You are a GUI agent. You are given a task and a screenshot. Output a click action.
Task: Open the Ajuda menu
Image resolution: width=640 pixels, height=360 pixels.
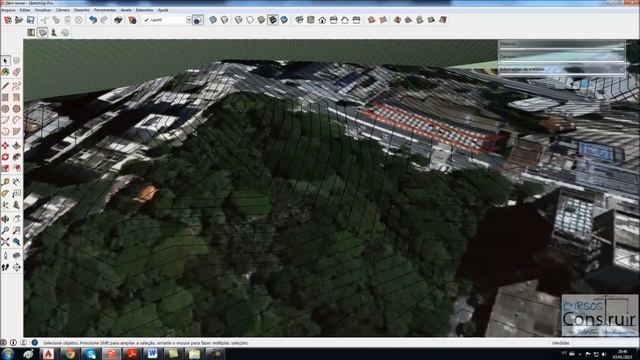163,10
